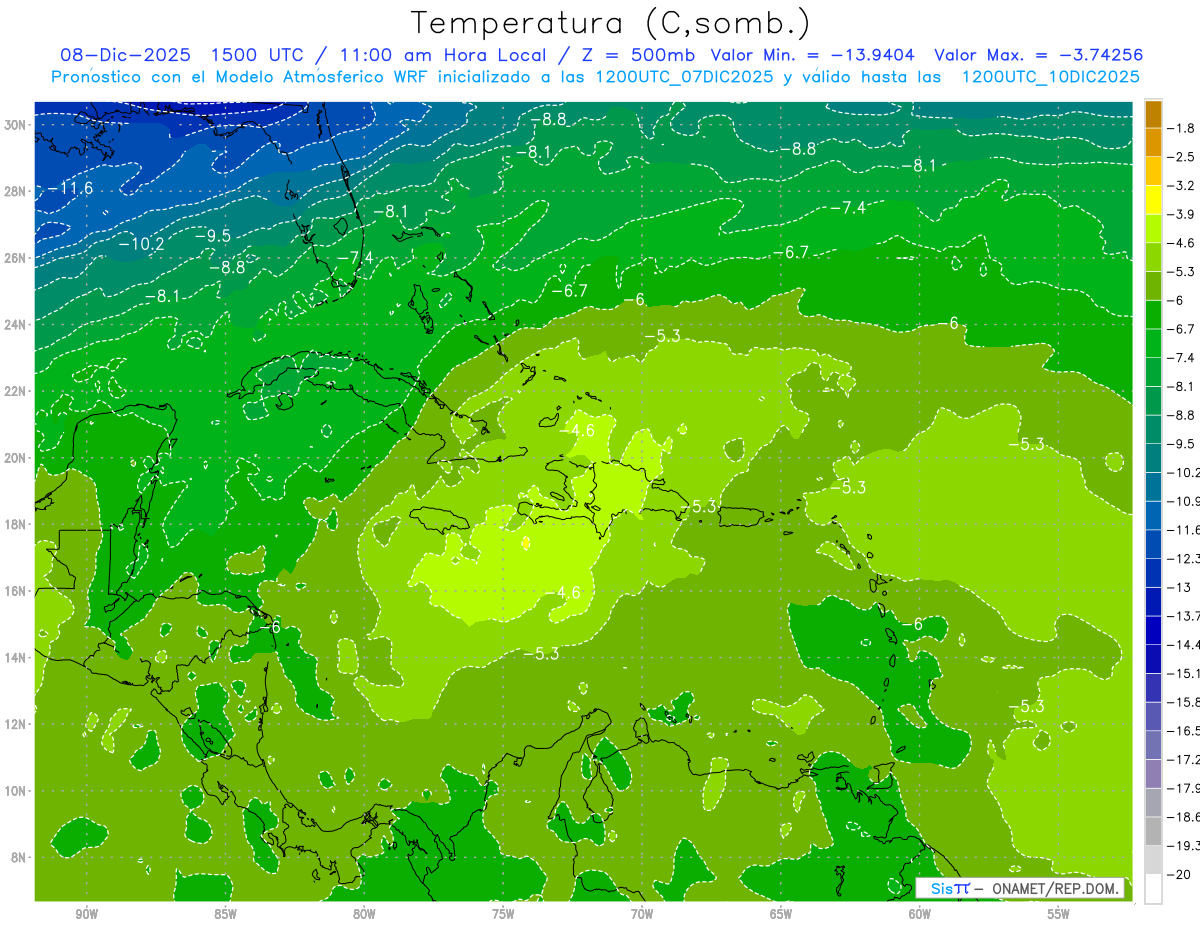
Task: Click the '65W' longitude axis label
Action: point(781,914)
